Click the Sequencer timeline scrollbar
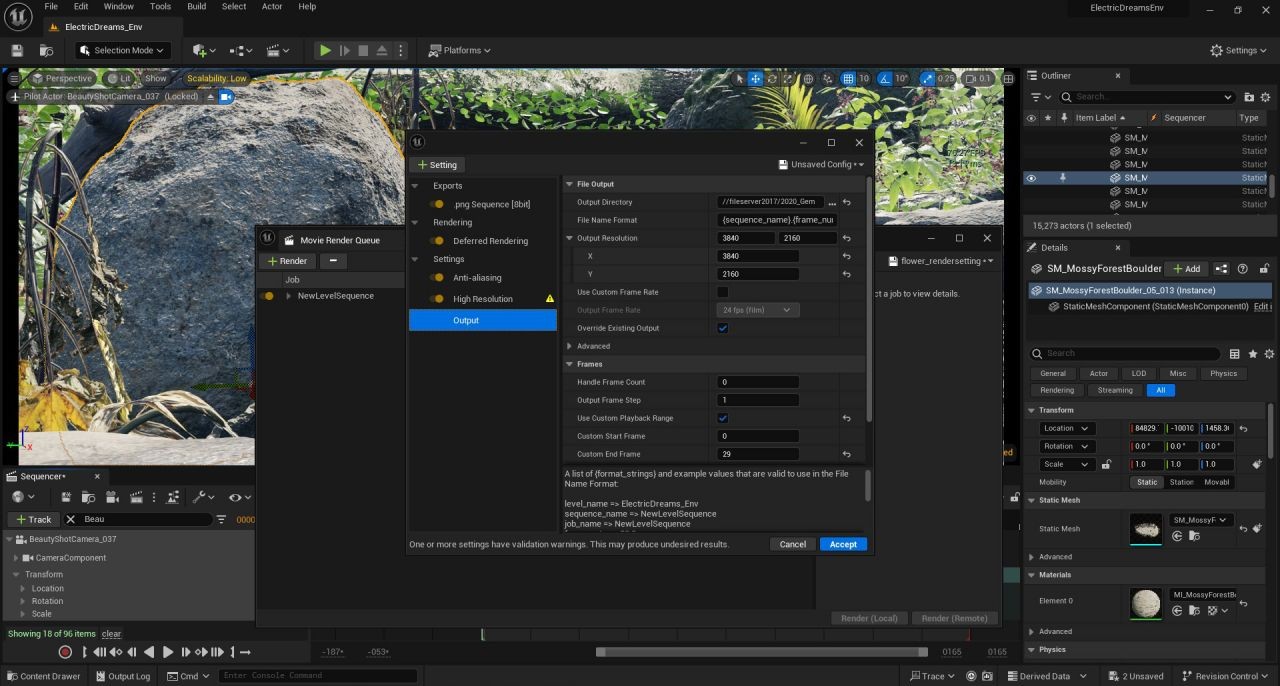This screenshot has height=686, width=1280. [760, 652]
